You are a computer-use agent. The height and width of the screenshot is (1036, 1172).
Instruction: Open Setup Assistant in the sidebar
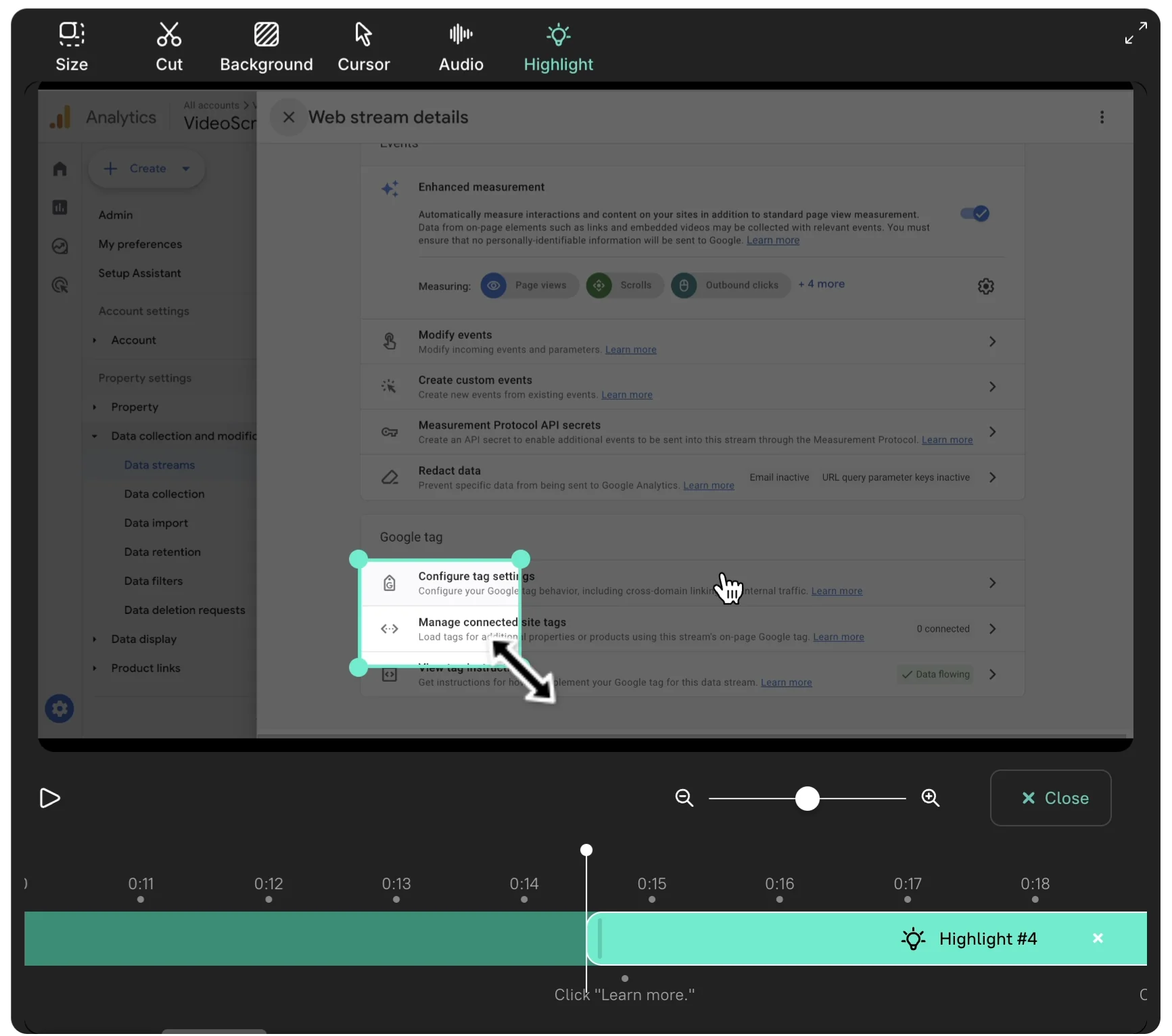click(x=139, y=273)
